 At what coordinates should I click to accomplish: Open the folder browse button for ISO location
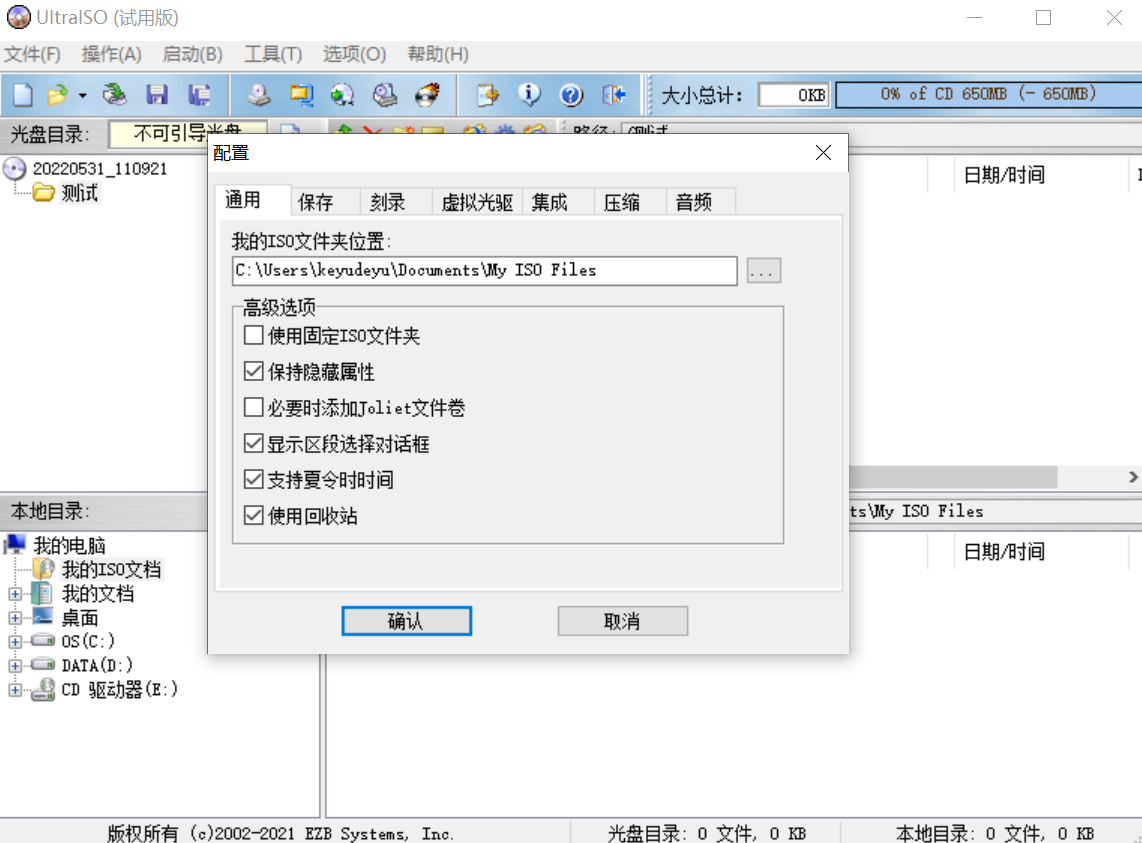click(763, 270)
